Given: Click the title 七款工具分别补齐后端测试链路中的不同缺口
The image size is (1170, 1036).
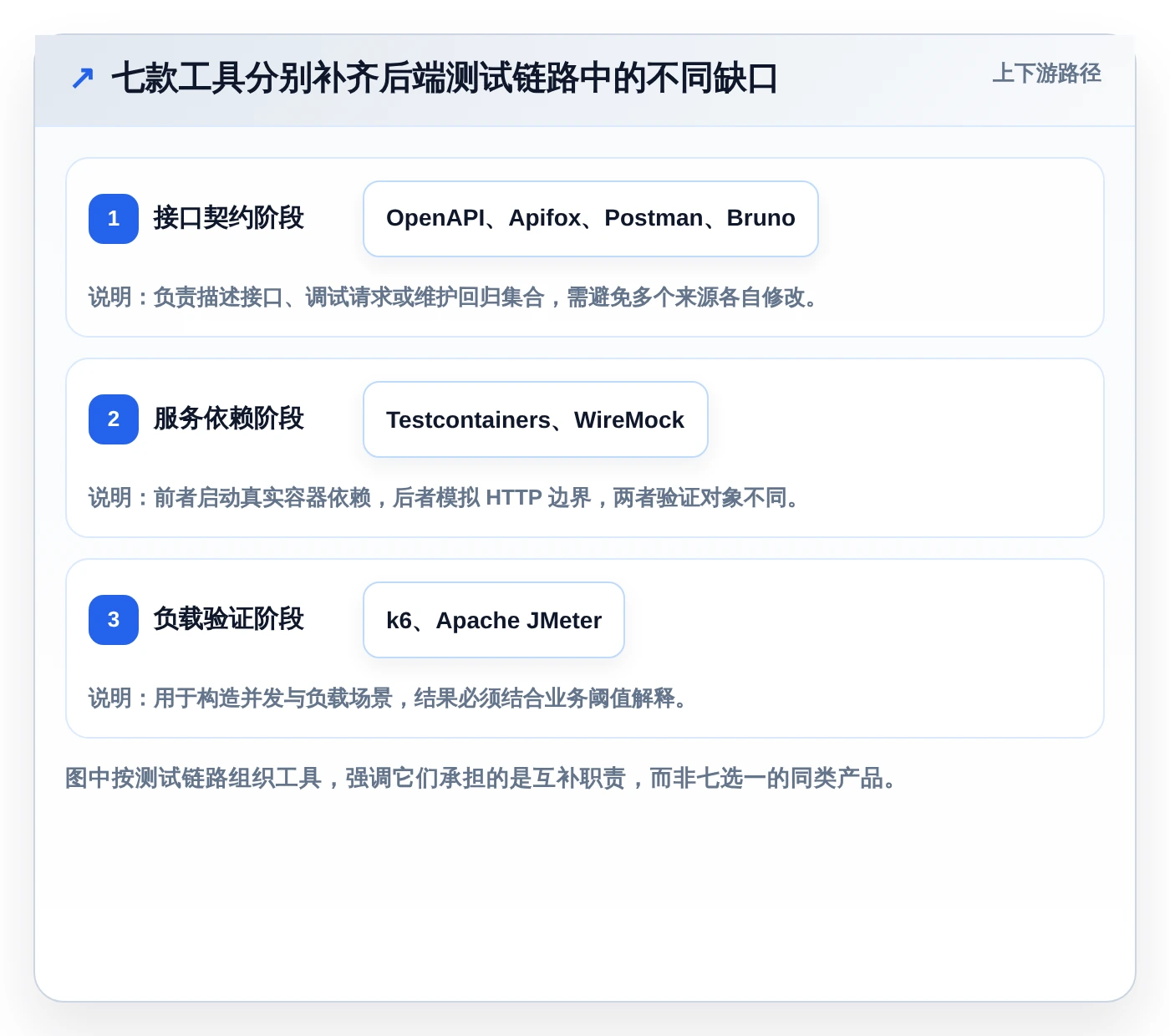Looking at the screenshot, I should pos(445,79).
